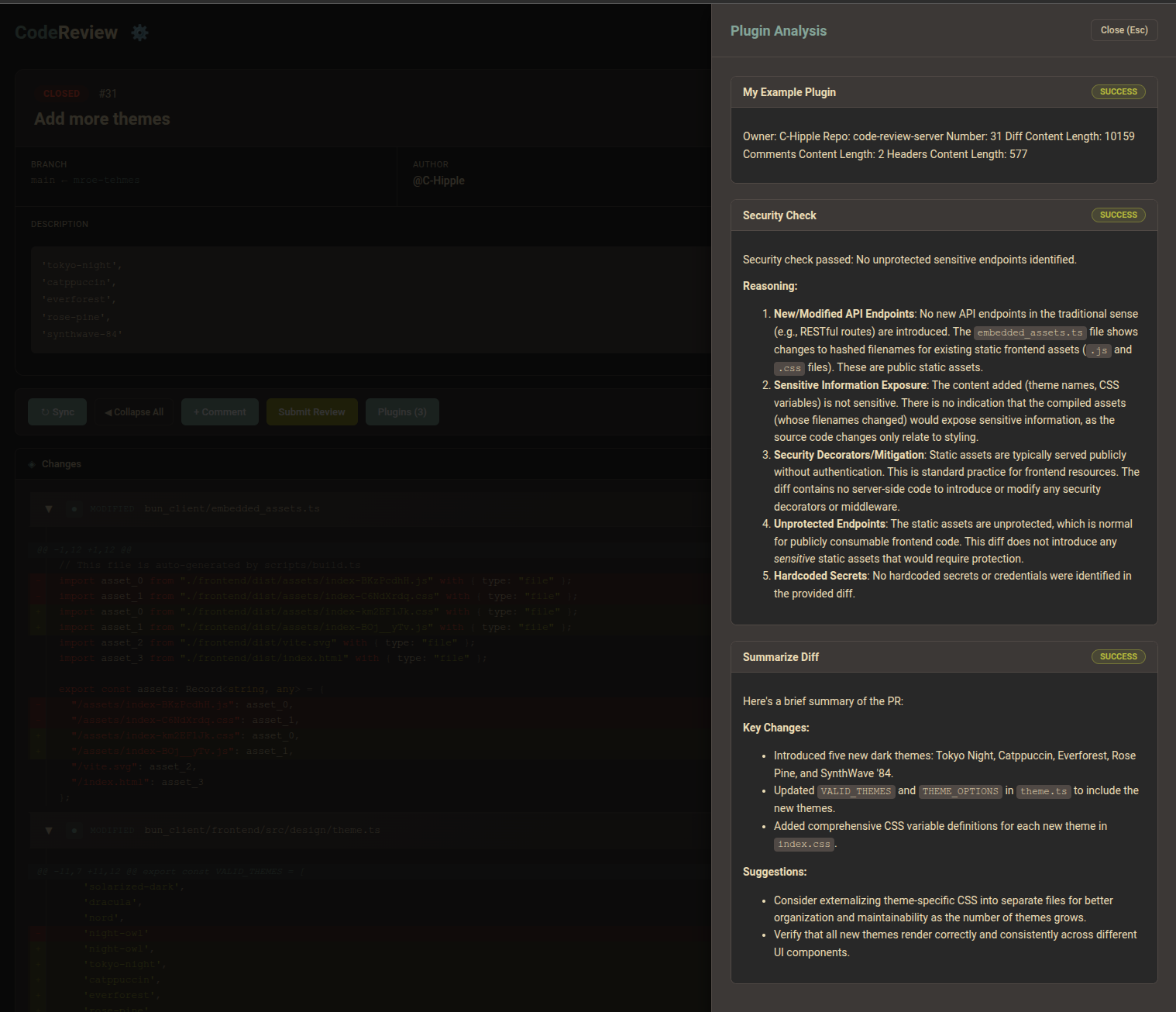Image resolution: width=1176 pixels, height=1012 pixels.
Task: Close the Plugin Analysis panel
Action: coord(1124,30)
